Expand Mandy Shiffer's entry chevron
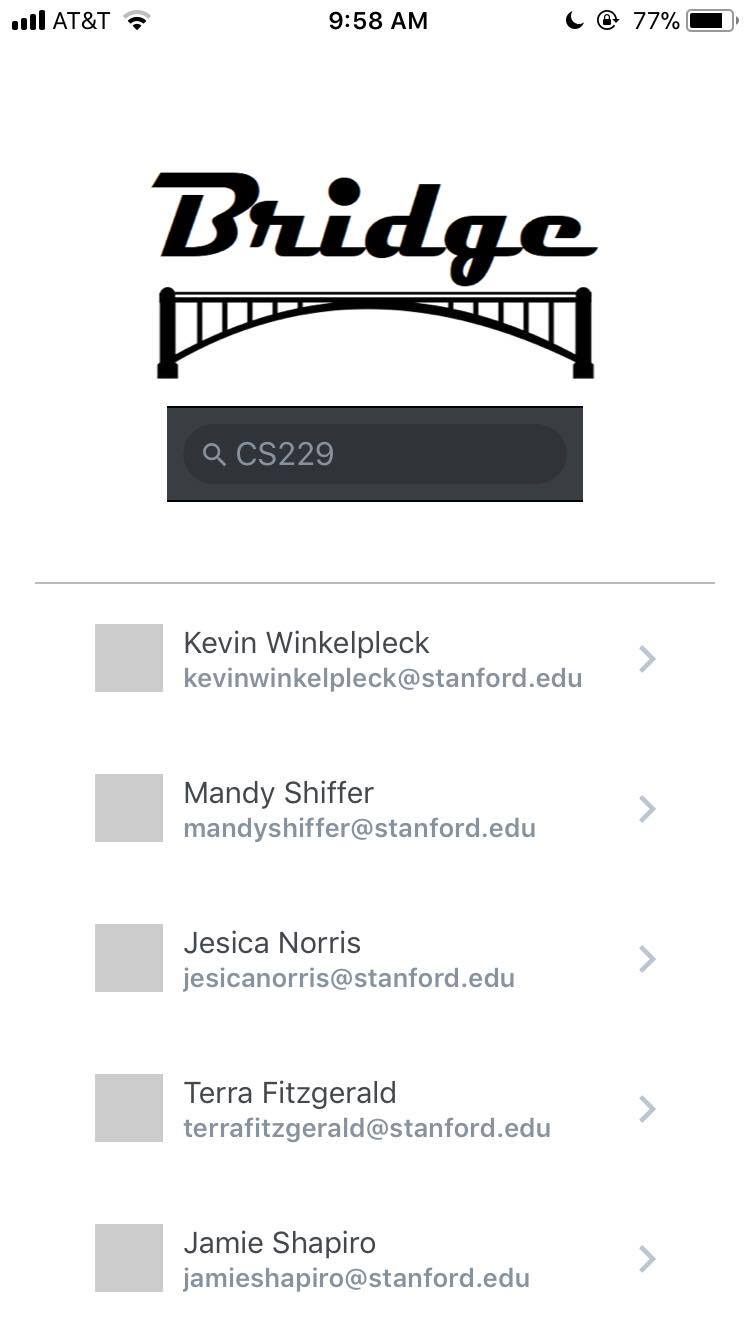 (x=647, y=809)
